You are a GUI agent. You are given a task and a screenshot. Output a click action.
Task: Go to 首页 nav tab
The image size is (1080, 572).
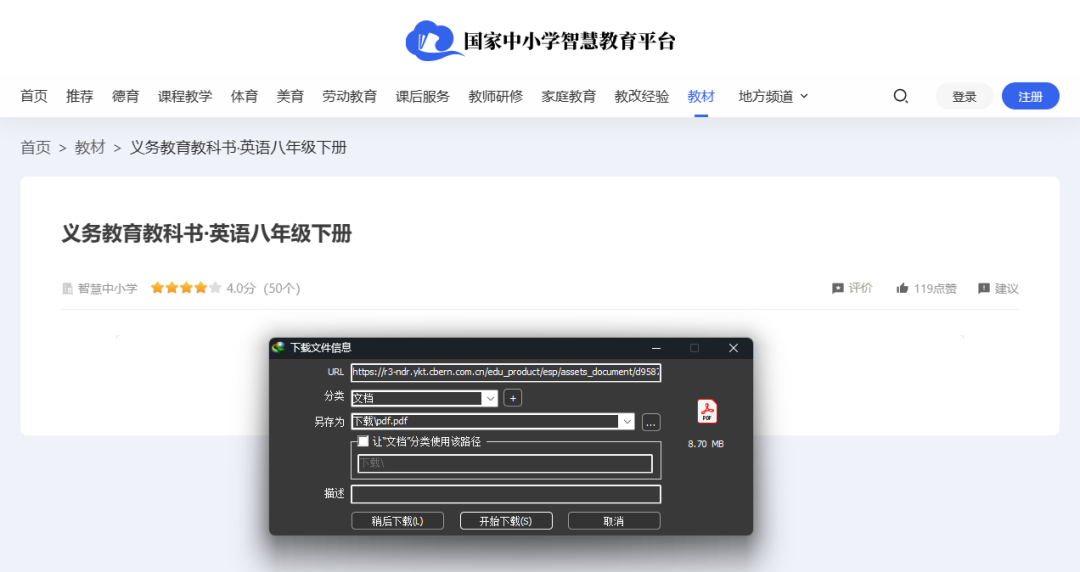pos(34,96)
